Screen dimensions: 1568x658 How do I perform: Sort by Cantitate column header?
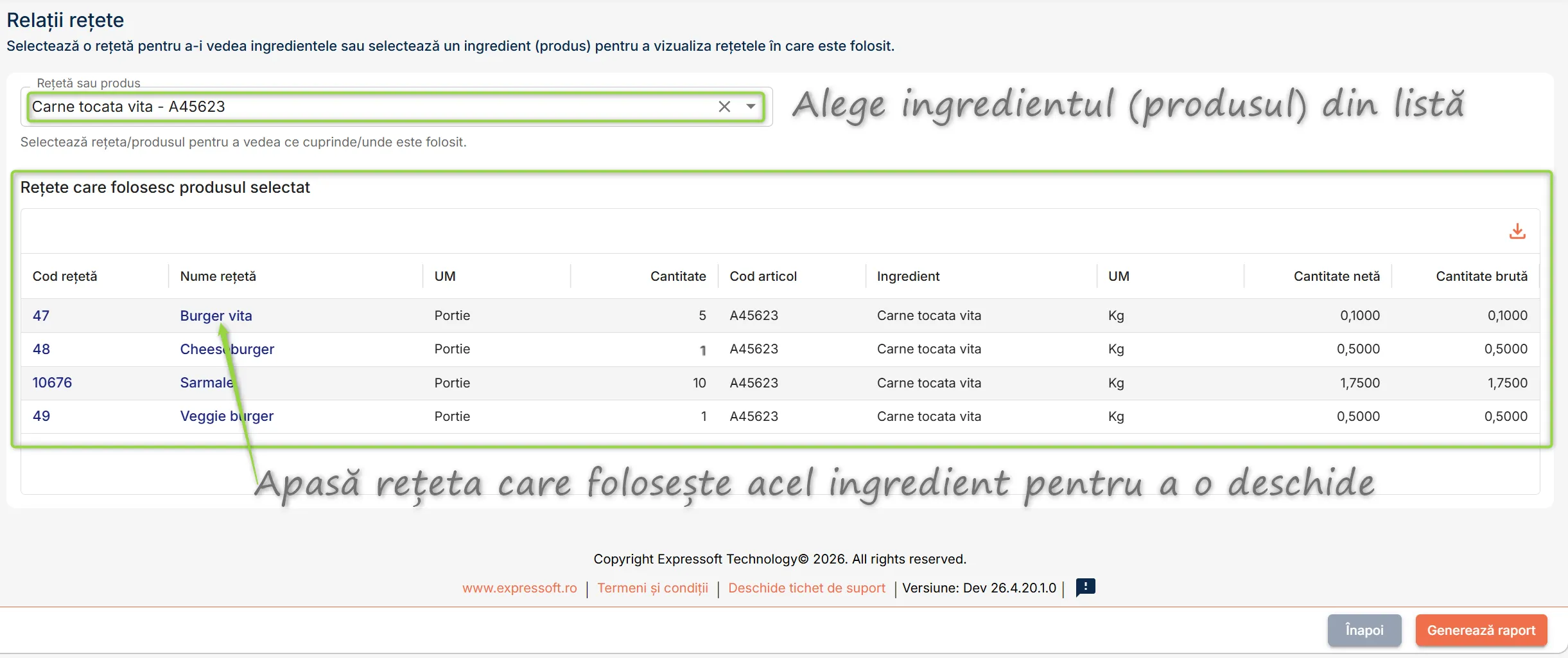point(678,276)
